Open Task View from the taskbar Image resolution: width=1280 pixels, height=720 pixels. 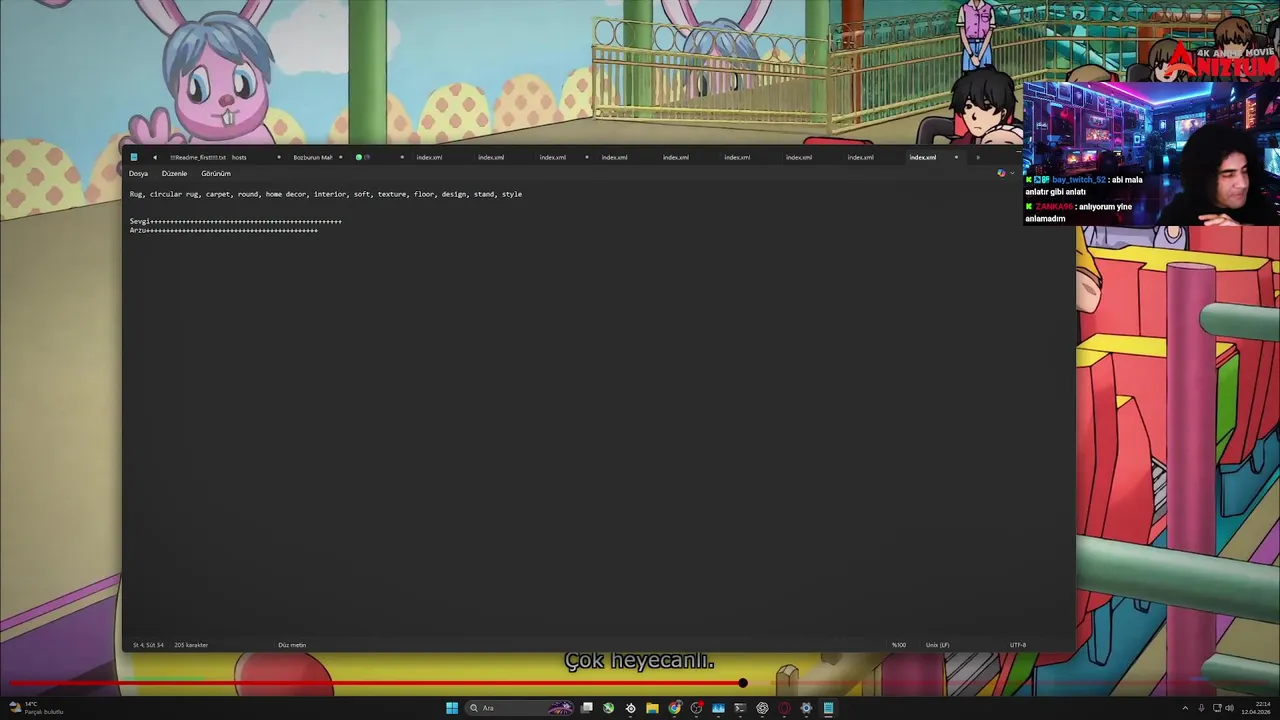point(587,708)
